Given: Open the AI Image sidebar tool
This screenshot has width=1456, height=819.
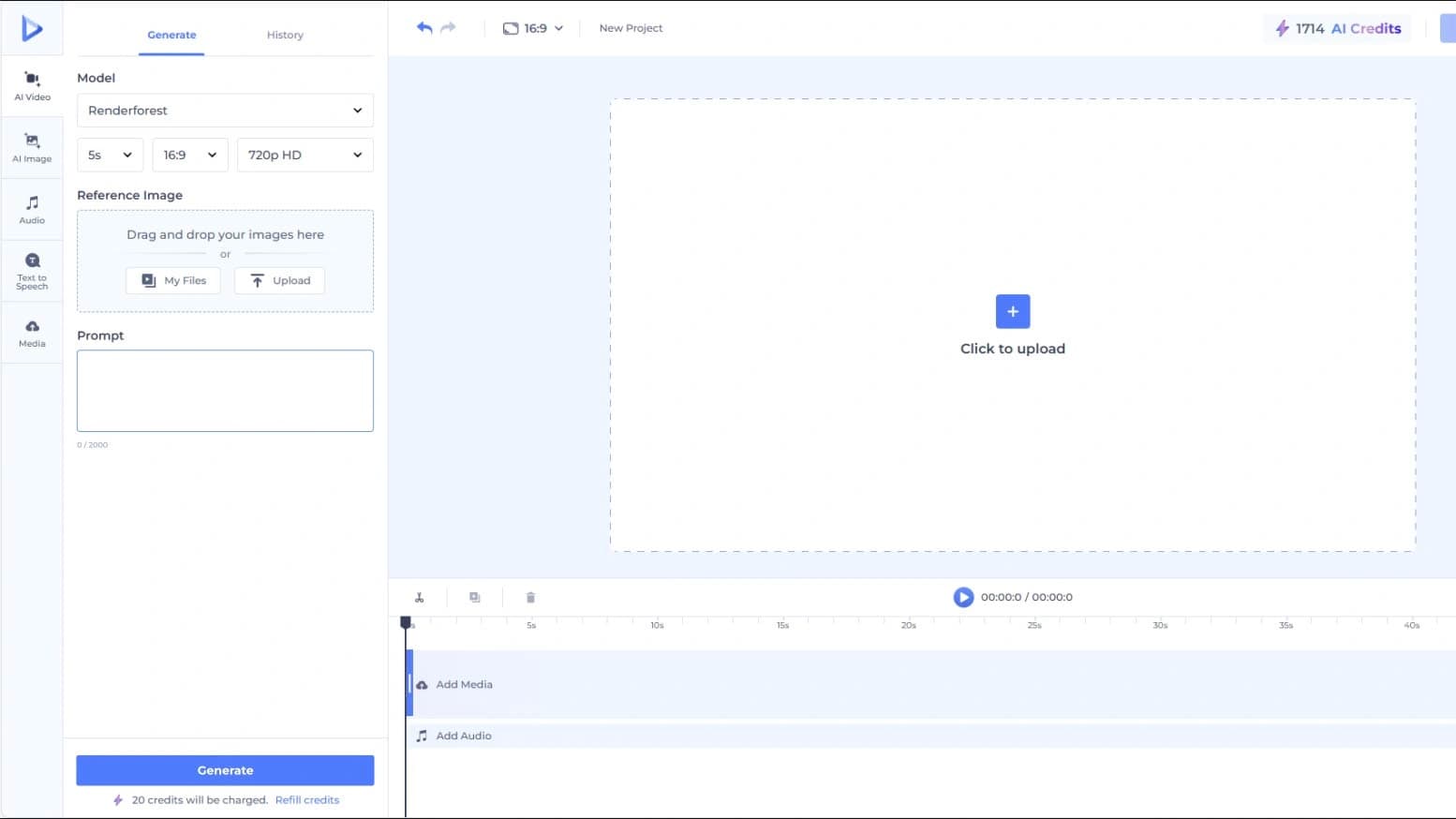Looking at the screenshot, I should pos(32,147).
